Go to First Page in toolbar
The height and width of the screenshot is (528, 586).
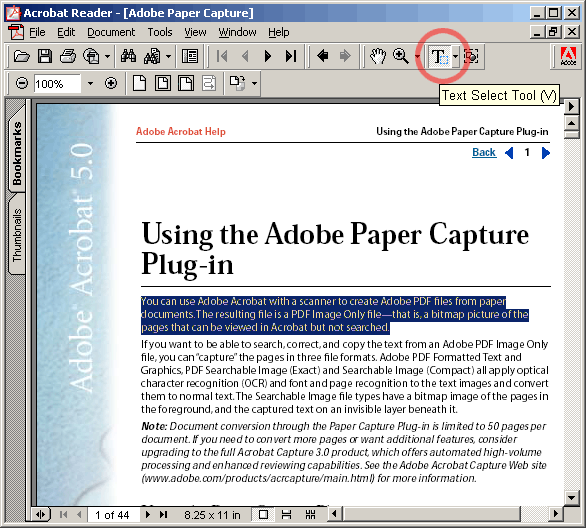pos(222,57)
